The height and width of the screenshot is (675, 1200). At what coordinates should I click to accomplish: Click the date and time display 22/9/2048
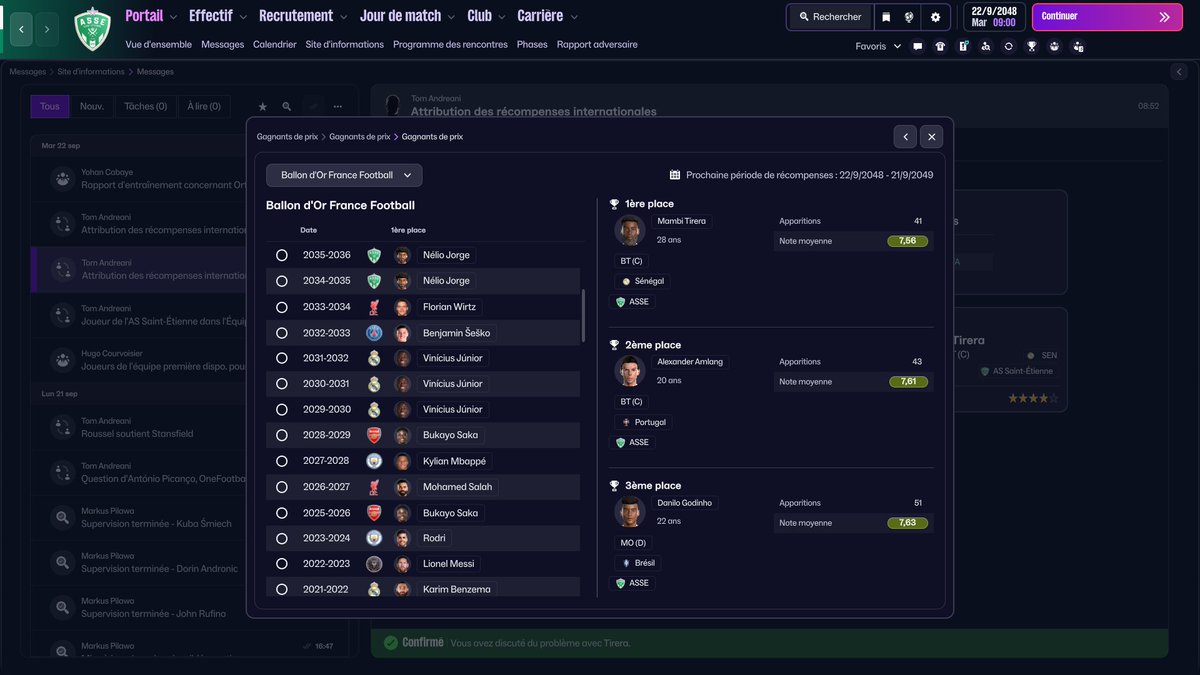pyautogui.click(x=994, y=17)
